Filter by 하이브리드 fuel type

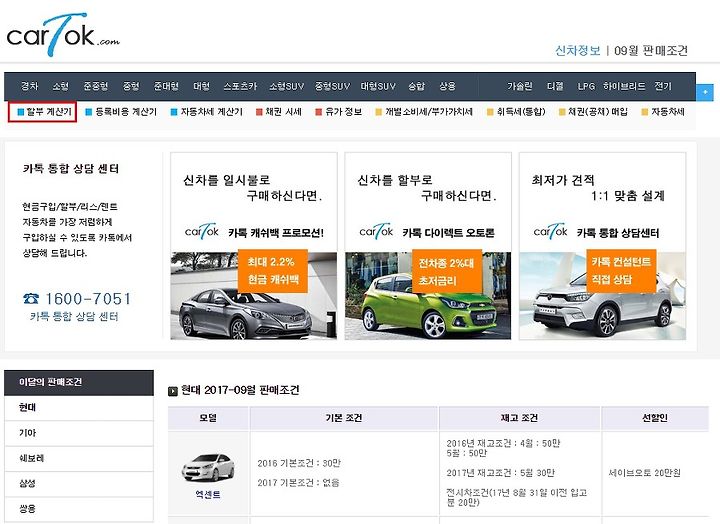click(x=624, y=86)
